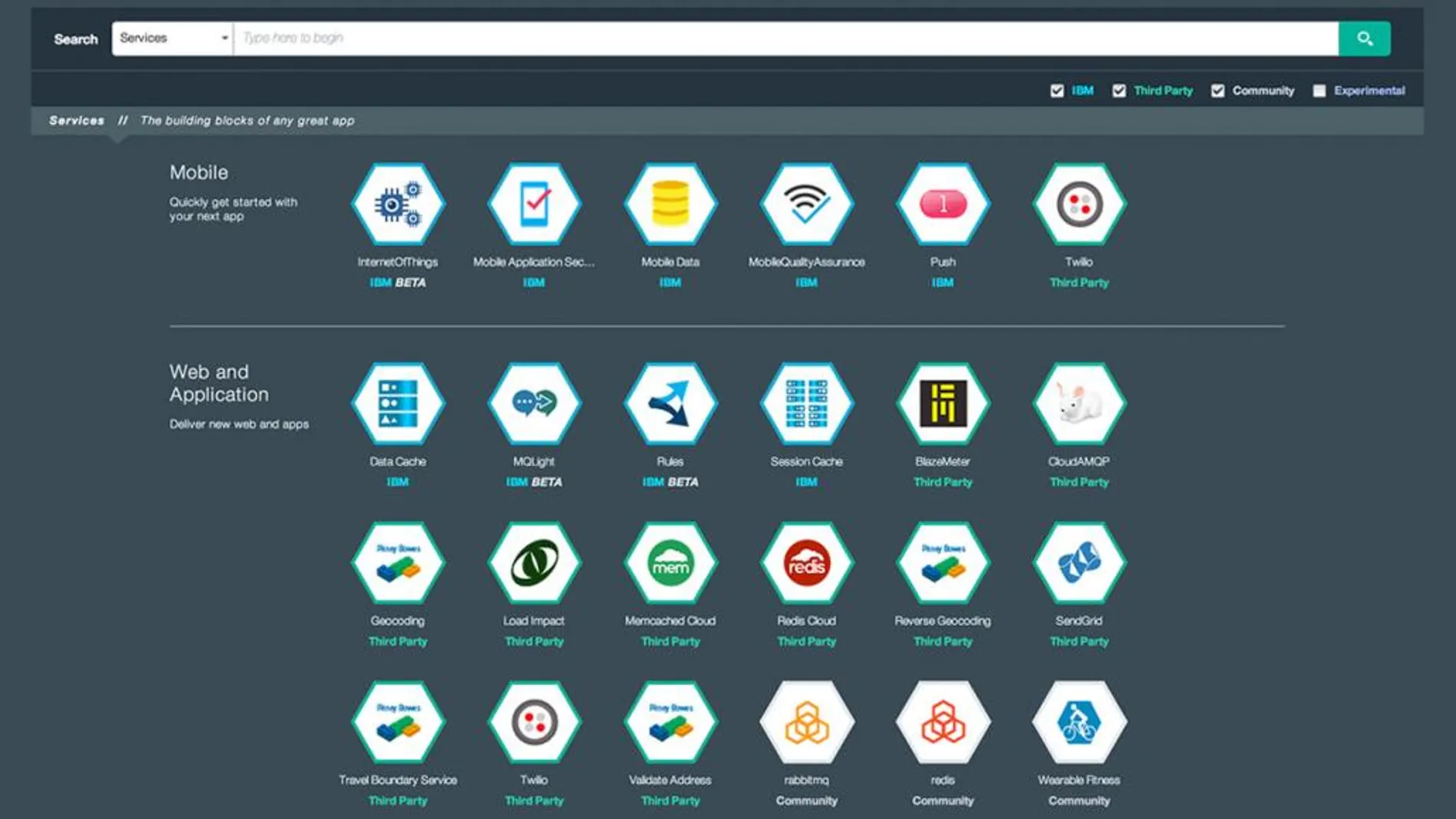Click the Mobile Data name label
Screen dimensions: 1456x819
(x=671, y=262)
